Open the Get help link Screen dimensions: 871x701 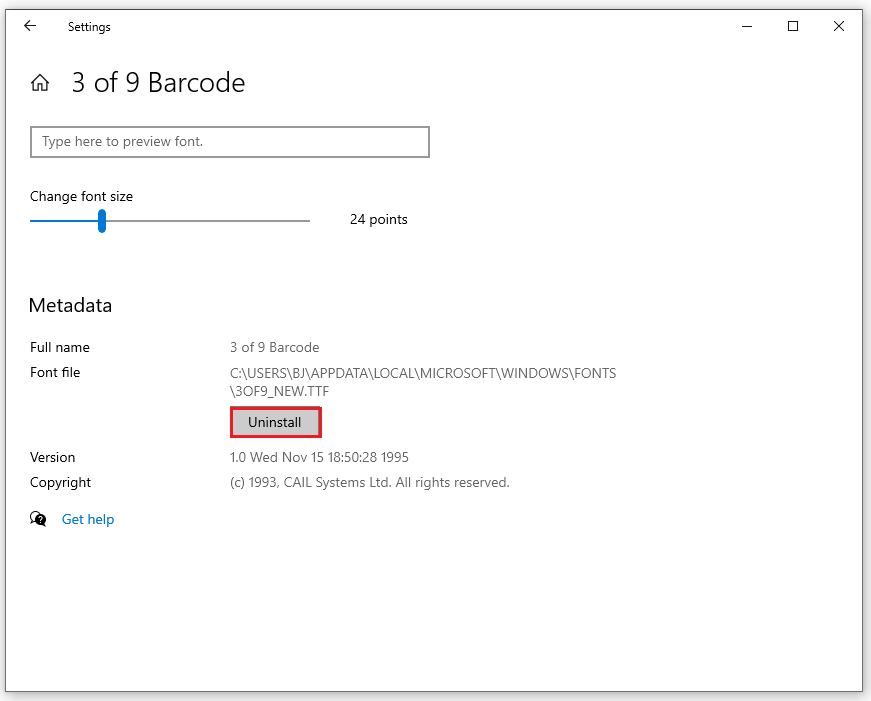click(x=88, y=519)
